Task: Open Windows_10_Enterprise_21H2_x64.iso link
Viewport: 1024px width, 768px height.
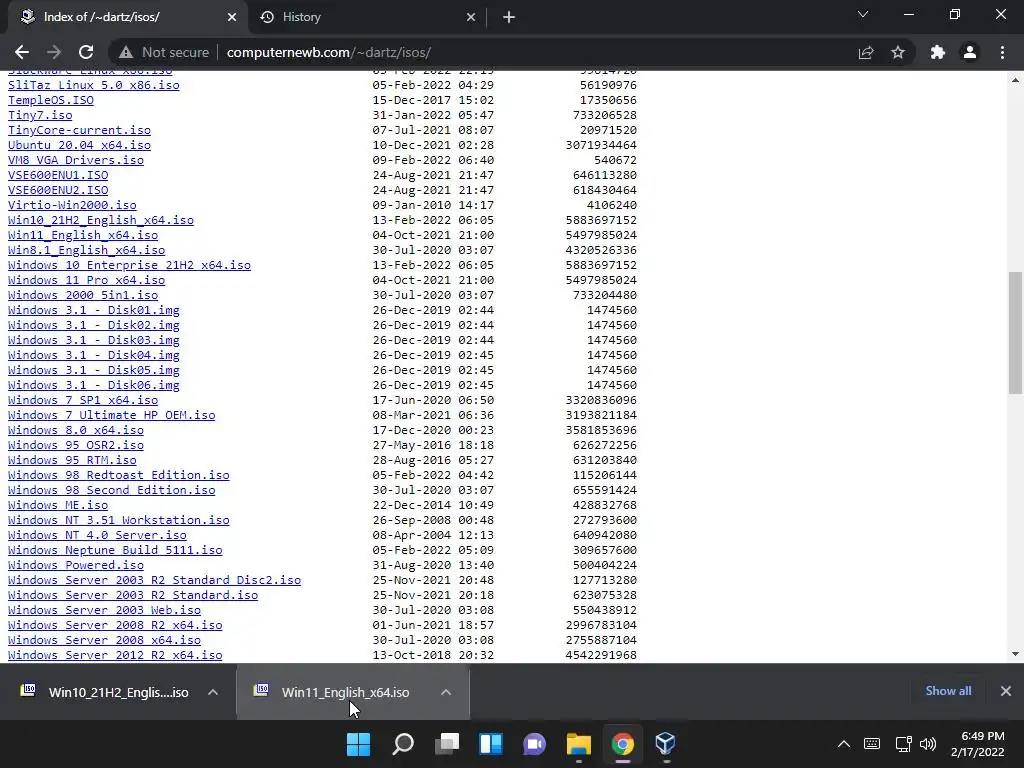Action: point(129,265)
